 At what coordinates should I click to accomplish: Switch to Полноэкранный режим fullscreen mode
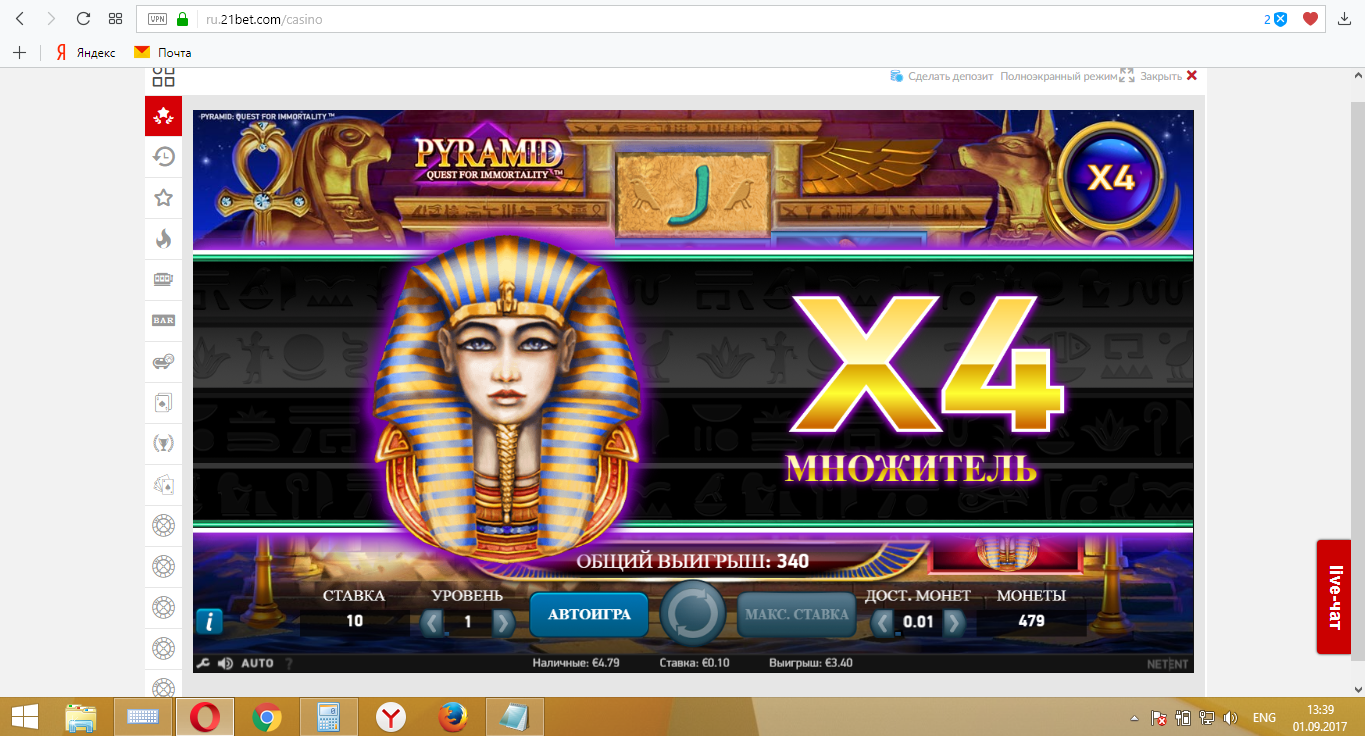coord(1067,76)
